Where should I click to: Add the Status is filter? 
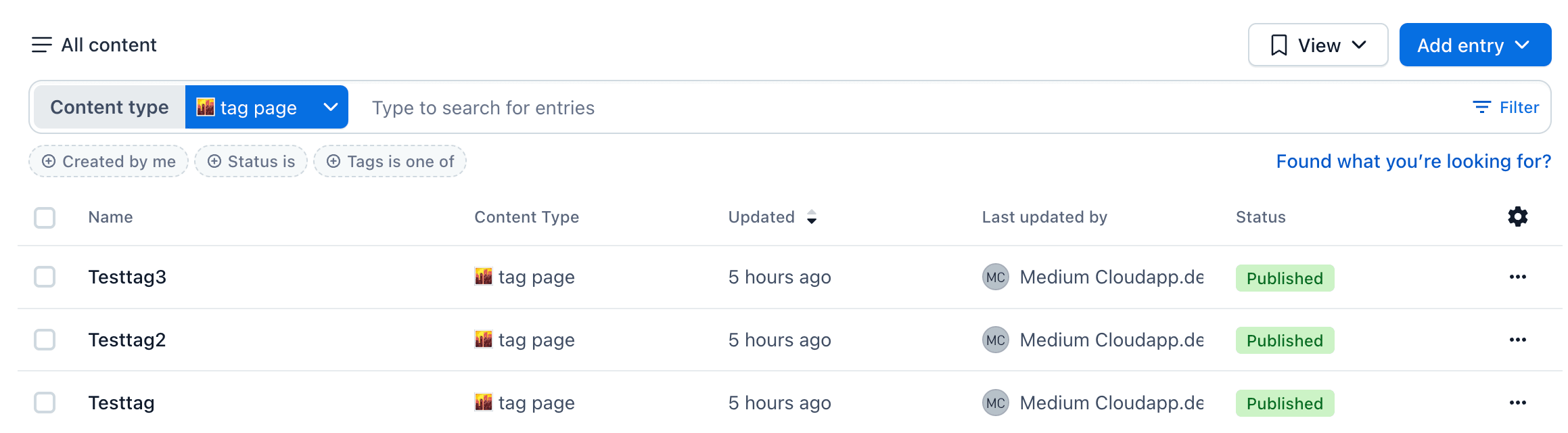click(251, 162)
